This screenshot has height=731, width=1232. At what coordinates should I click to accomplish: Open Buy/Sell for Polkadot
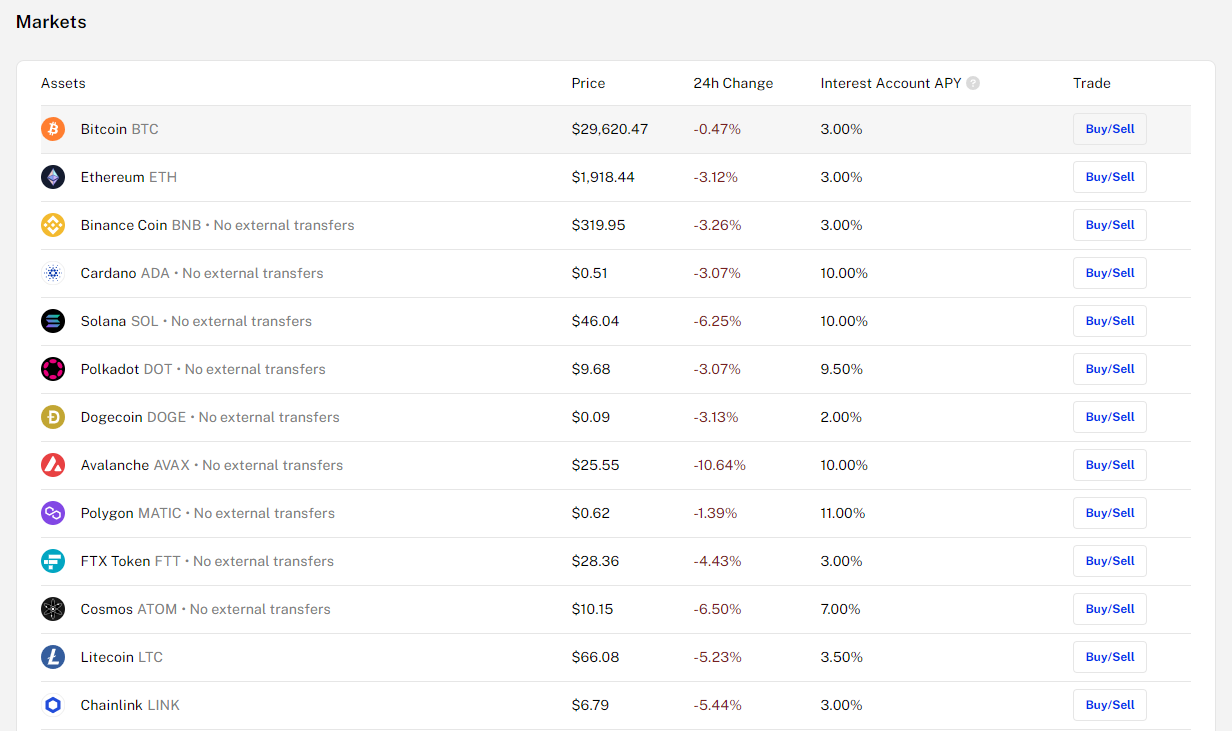point(1110,369)
